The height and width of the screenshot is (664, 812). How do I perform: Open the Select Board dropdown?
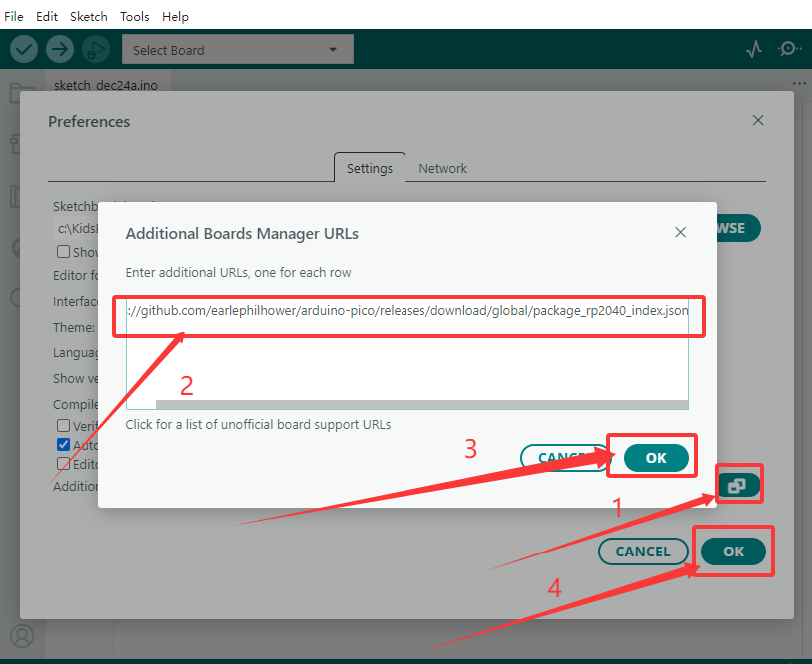(238, 50)
